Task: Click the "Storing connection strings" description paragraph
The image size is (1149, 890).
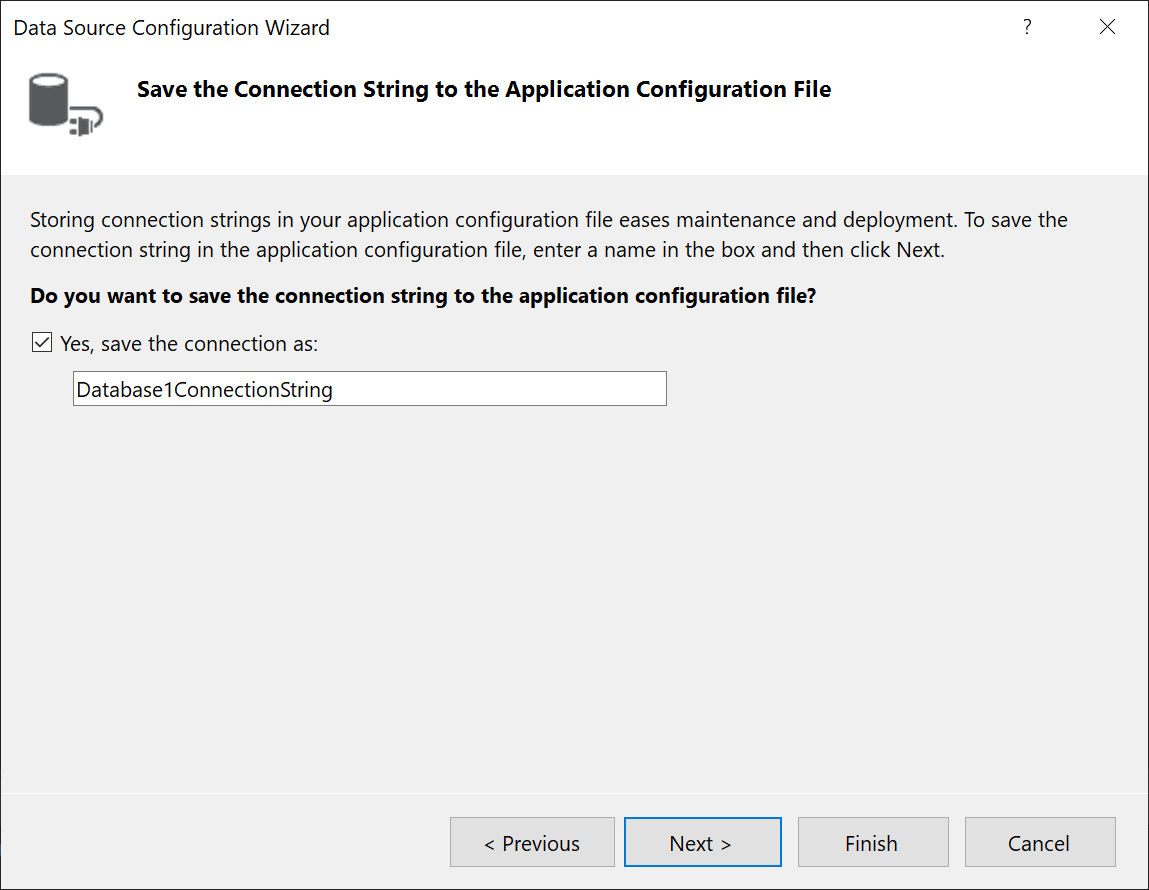Action: pos(548,234)
